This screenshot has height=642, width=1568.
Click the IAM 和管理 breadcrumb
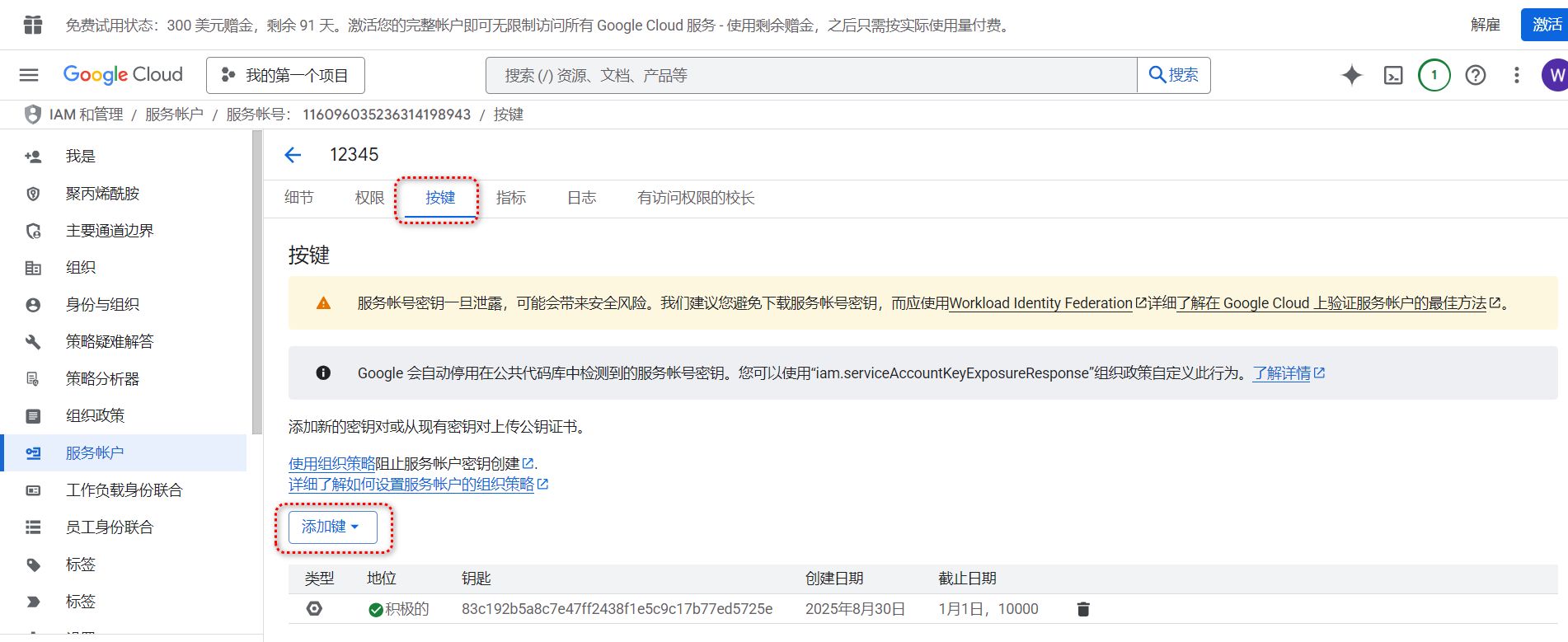click(x=87, y=115)
